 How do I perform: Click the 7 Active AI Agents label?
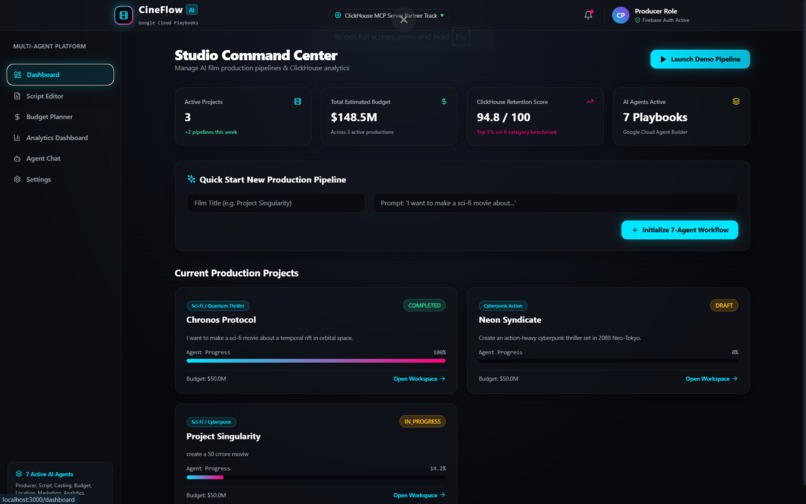tap(49, 474)
